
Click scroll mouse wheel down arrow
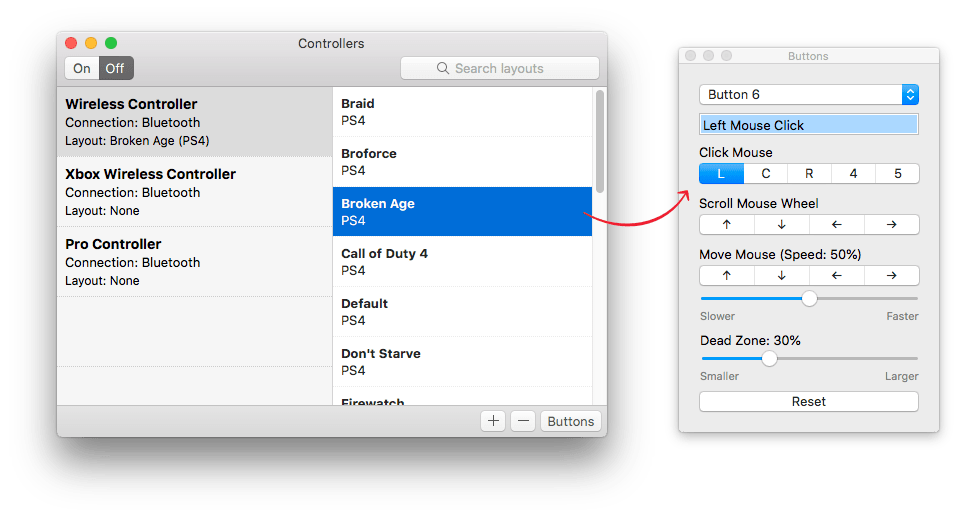[x=782, y=224]
